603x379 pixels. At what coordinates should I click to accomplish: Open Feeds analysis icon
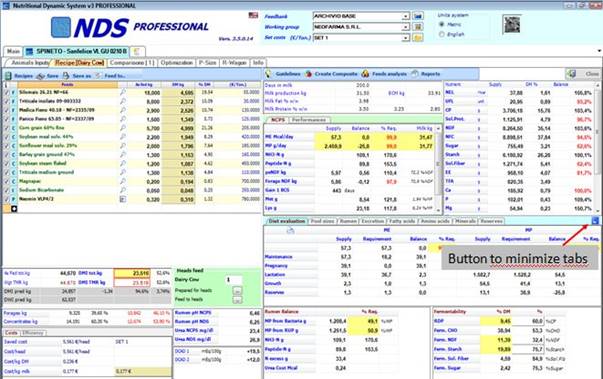(x=365, y=73)
